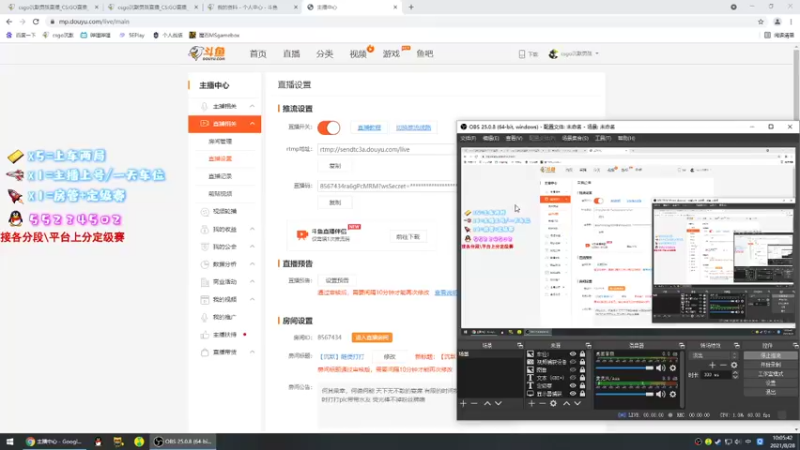Toggle lock on the 显示器捕获 source

coord(582,394)
